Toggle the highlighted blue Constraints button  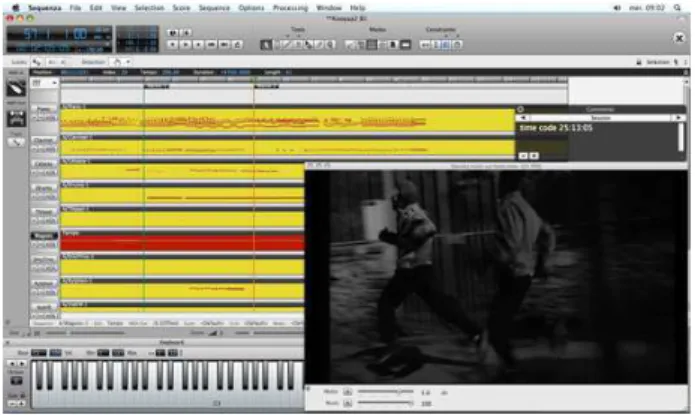[446, 44]
